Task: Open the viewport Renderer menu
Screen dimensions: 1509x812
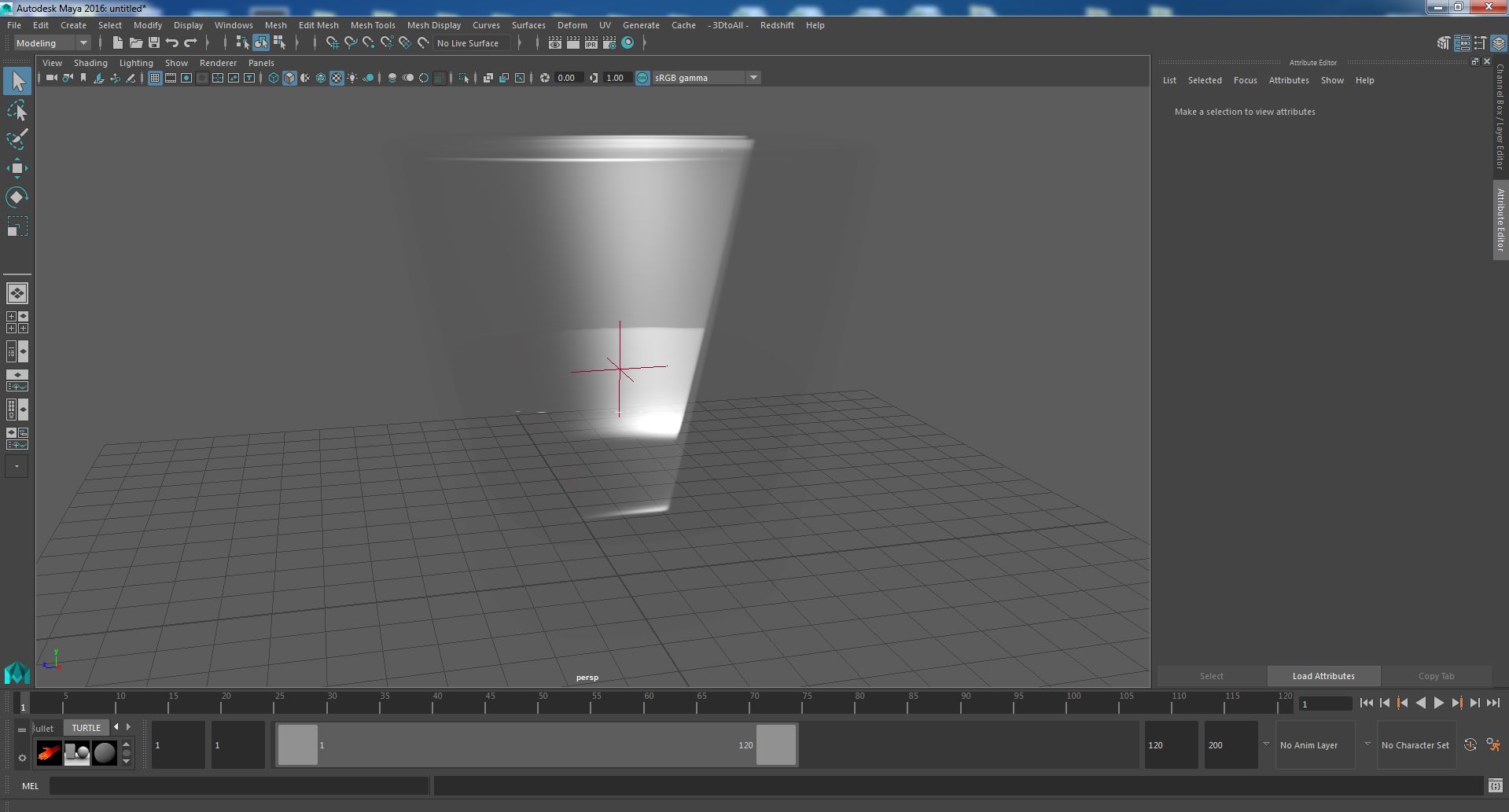Action: tap(218, 63)
